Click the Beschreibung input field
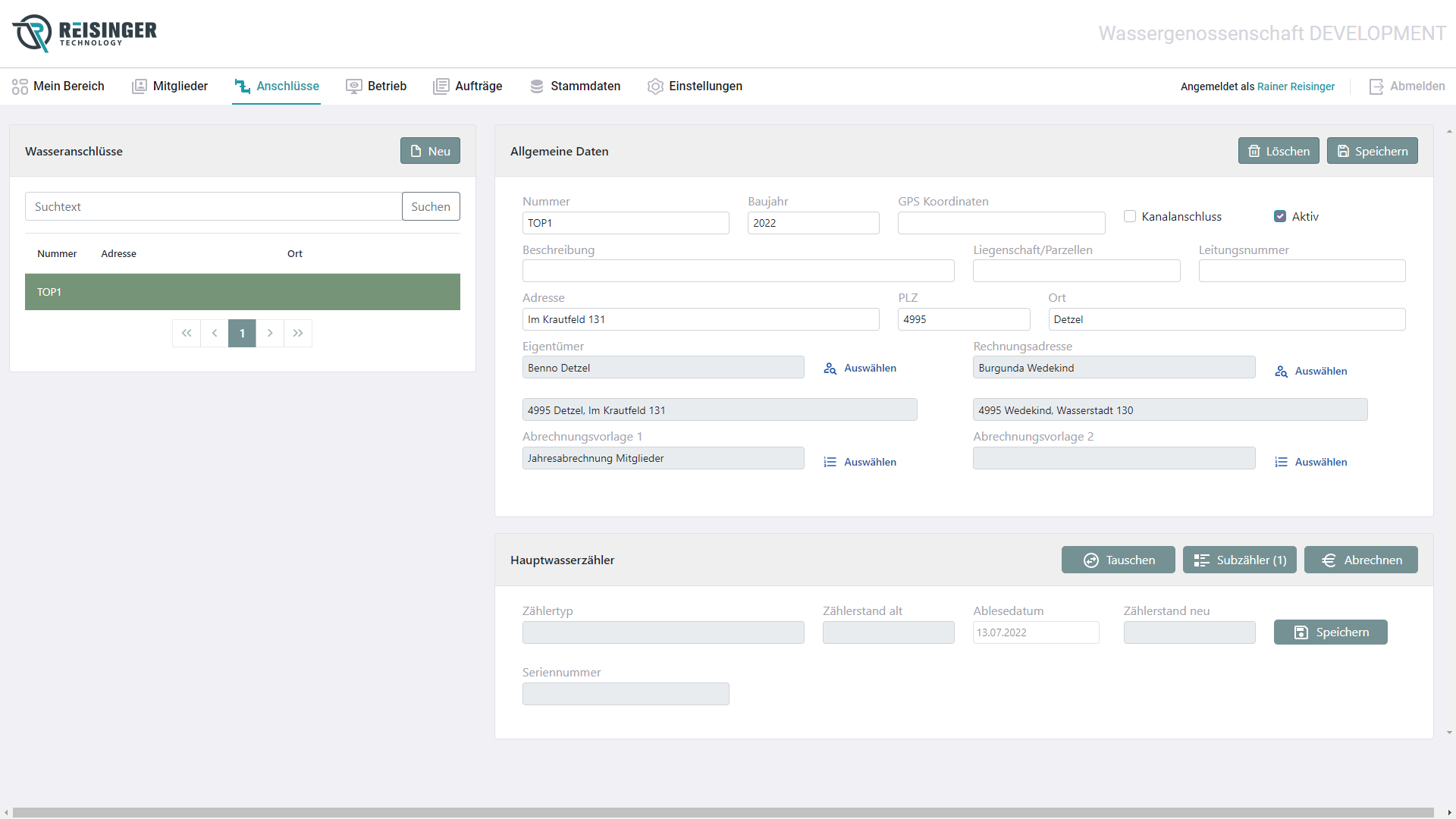Screen dimensions: 1456x819 [738, 271]
